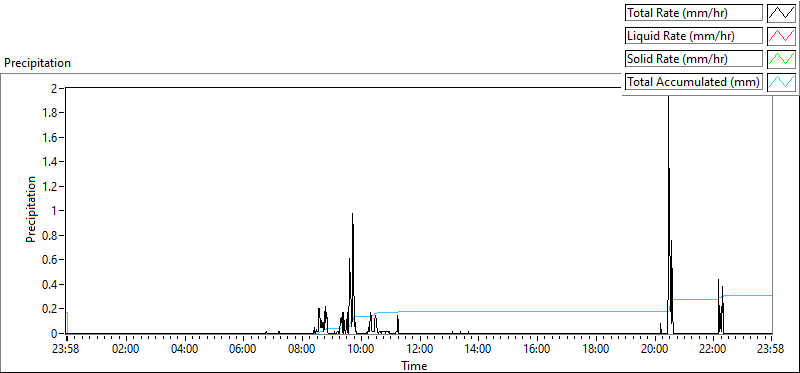
Task: Click the 12:00 time axis label
Action: [x=420, y=350]
